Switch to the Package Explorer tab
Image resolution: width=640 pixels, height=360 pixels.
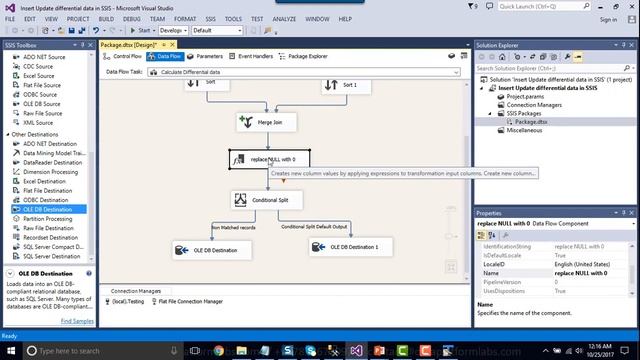coord(303,56)
